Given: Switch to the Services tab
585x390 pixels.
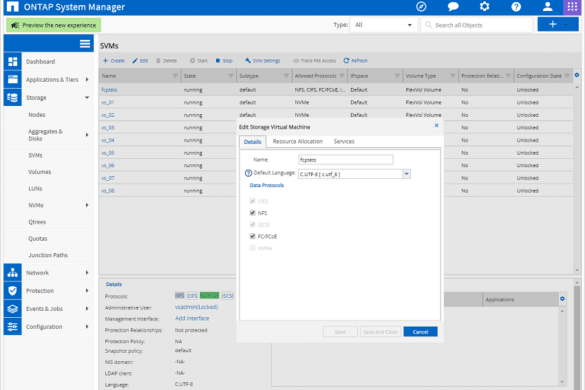Looking at the screenshot, I should [344, 141].
